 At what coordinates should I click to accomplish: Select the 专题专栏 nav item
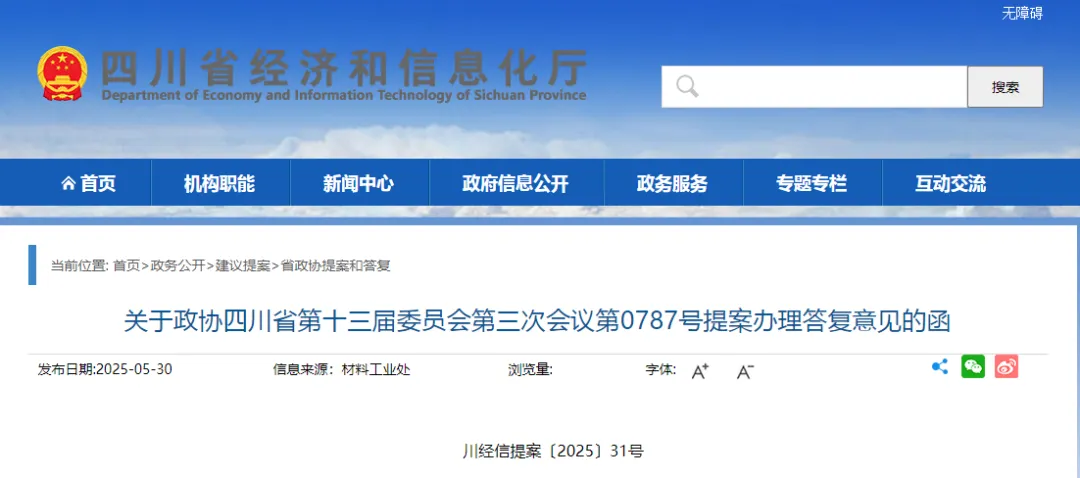811,184
